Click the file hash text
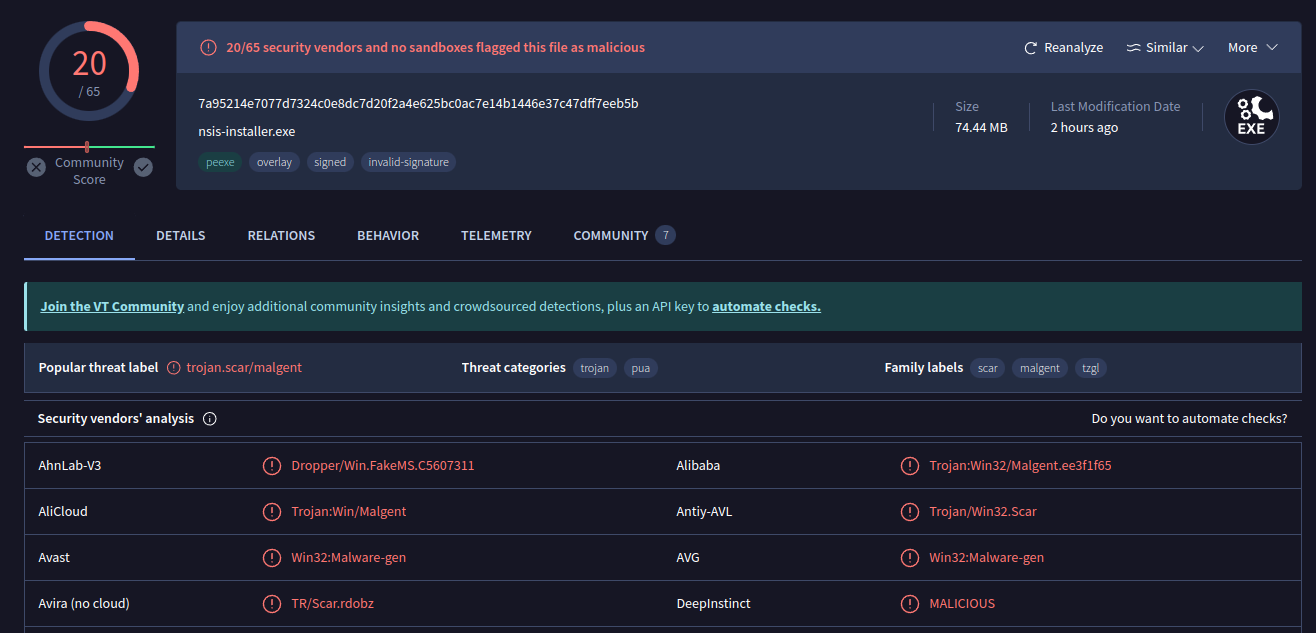 click(418, 104)
